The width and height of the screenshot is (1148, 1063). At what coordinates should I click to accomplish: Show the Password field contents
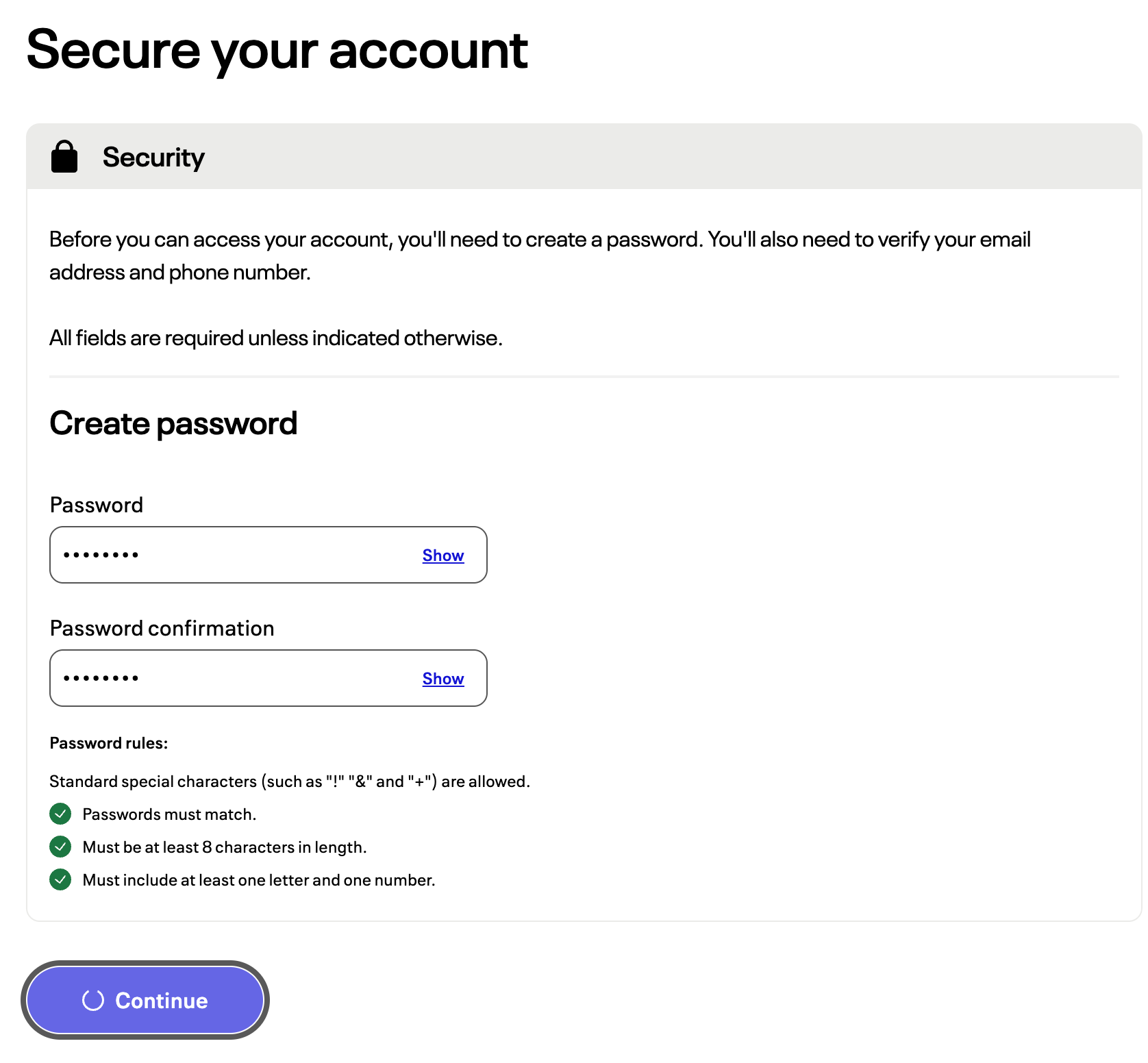click(443, 555)
